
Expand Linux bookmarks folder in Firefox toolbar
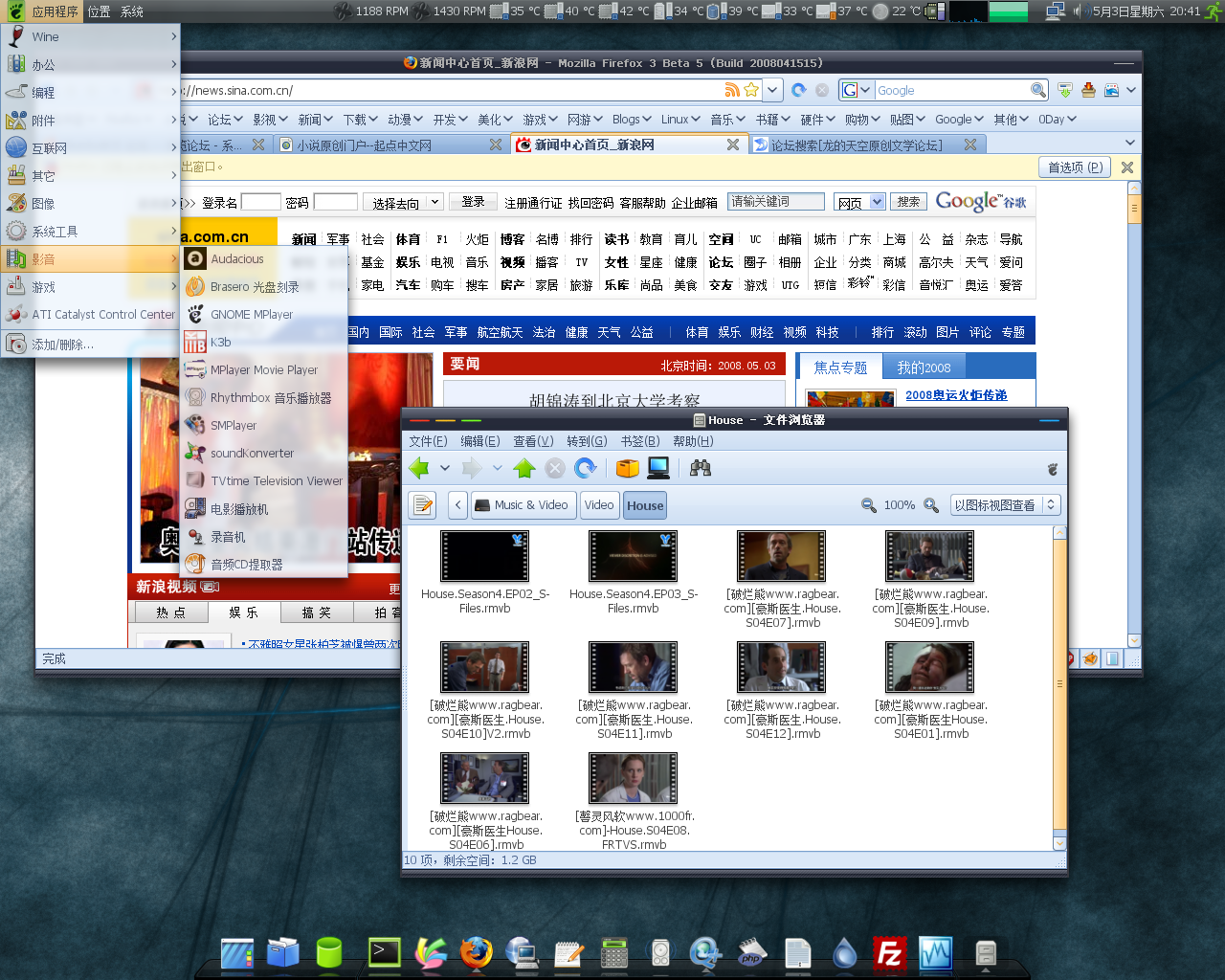[x=682, y=119]
